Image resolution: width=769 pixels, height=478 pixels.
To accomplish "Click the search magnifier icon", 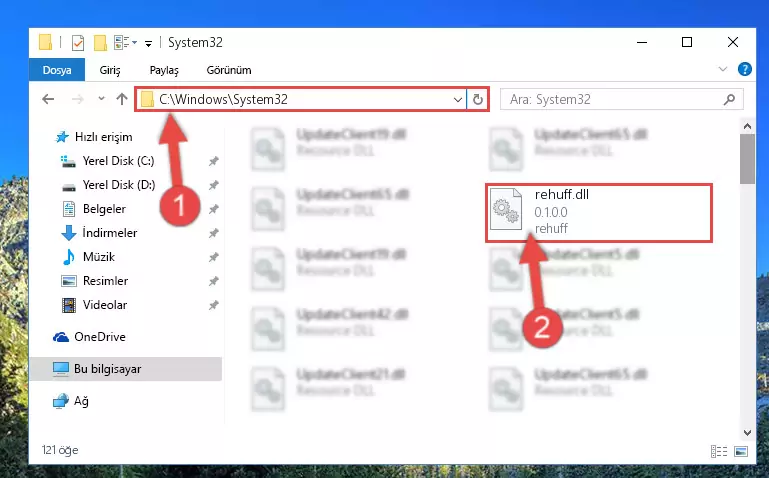I will tap(729, 100).
